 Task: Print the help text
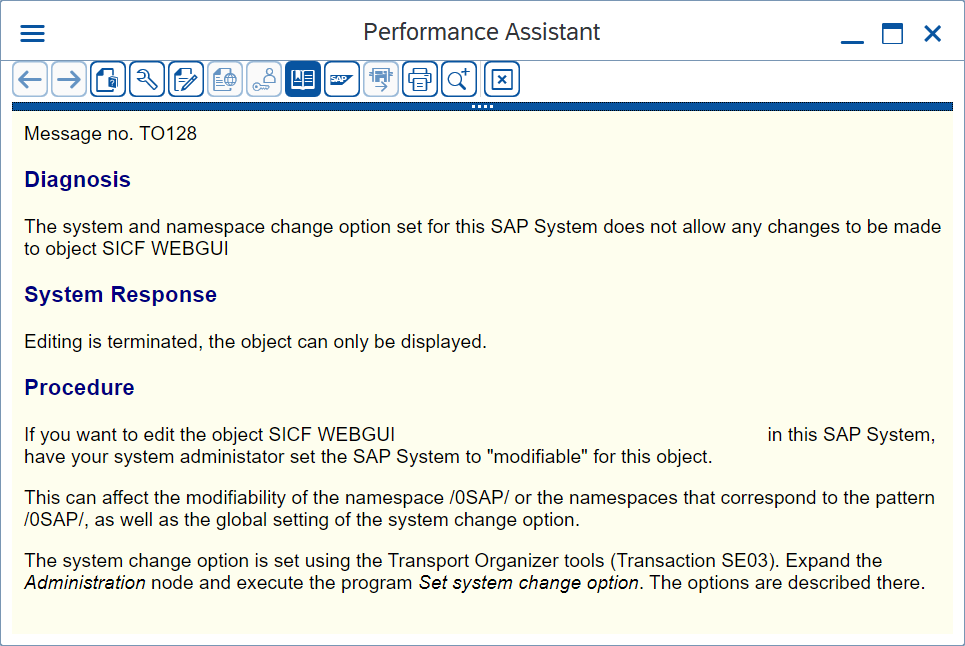pos(420,79)
